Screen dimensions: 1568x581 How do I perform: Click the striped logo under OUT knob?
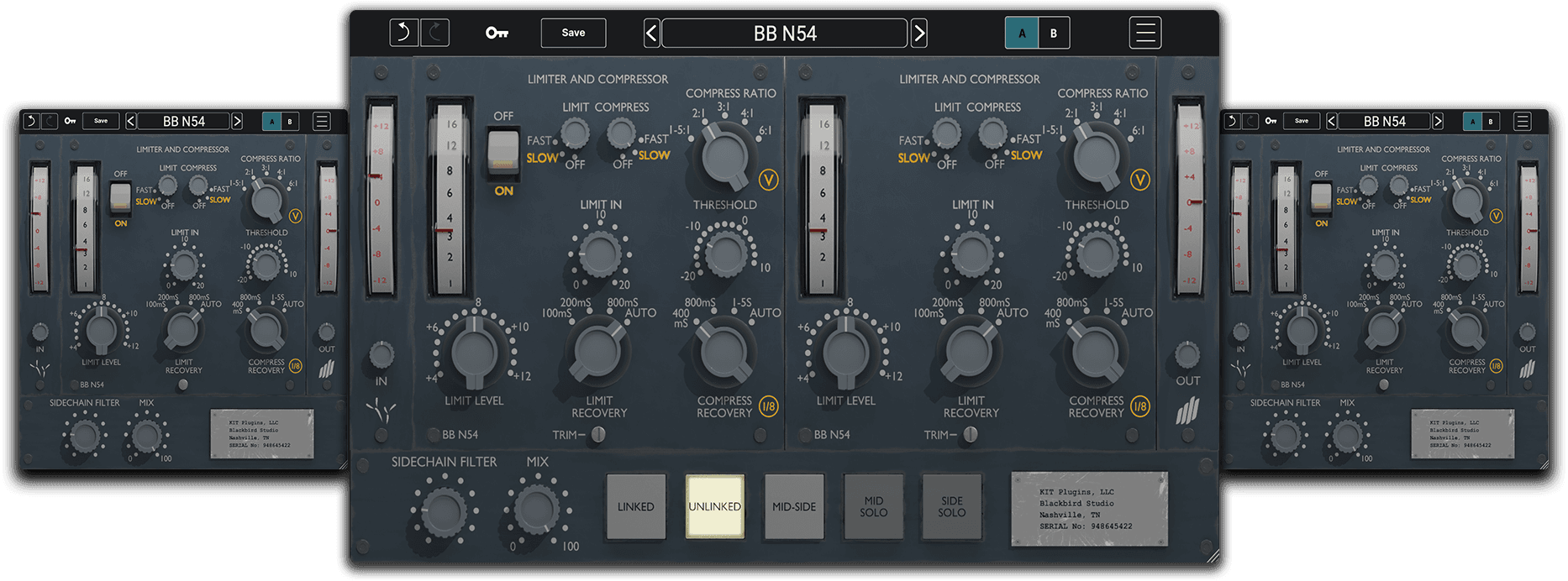click(x=1187, y=411)
